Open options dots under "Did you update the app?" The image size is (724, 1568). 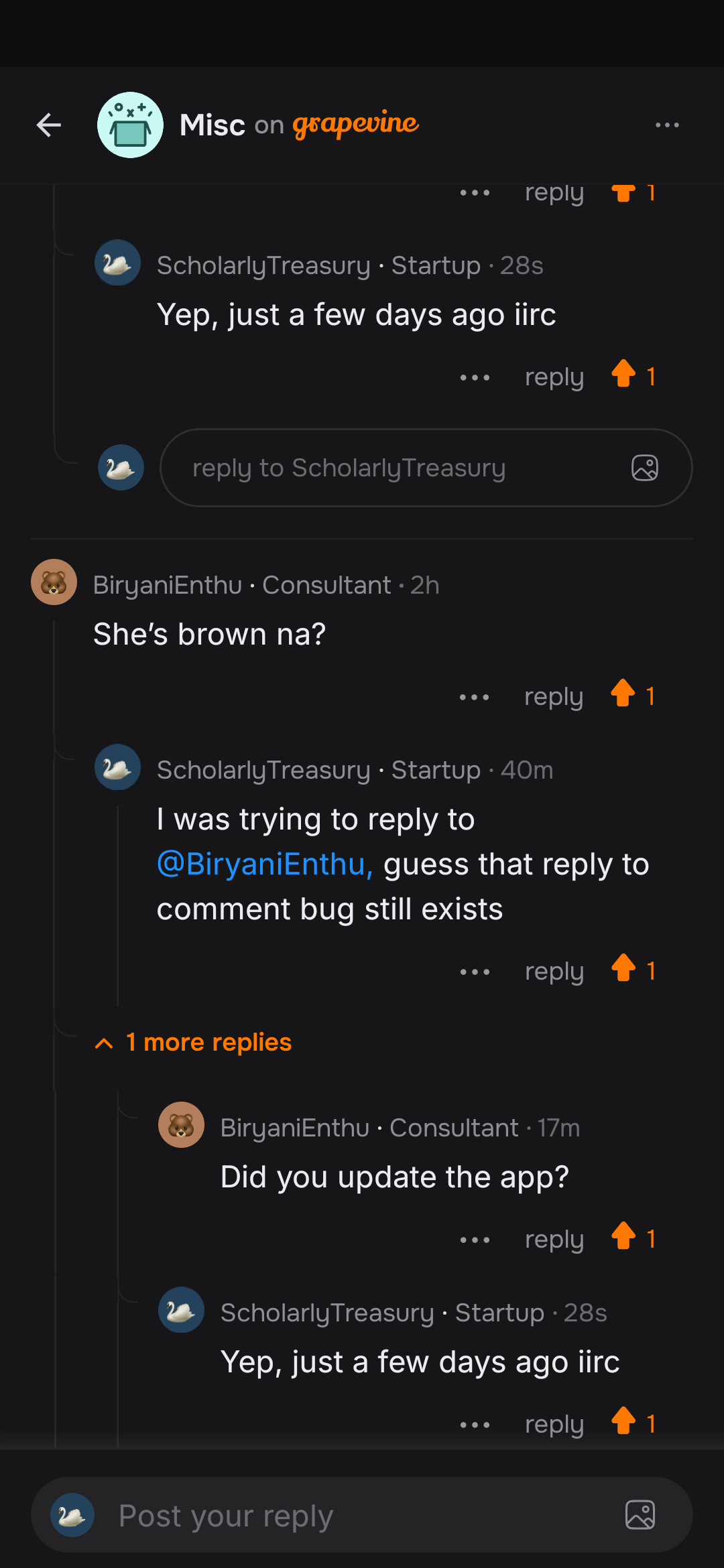coord(475,1240)
